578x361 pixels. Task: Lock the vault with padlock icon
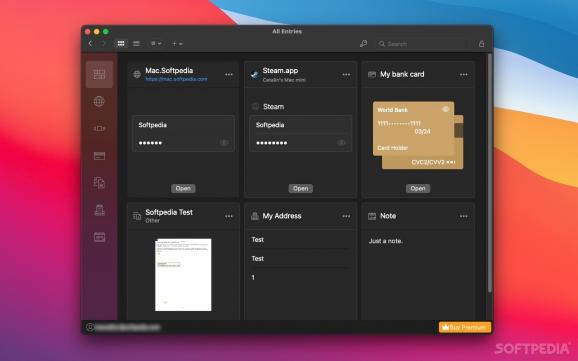click(x=481, y=44)
